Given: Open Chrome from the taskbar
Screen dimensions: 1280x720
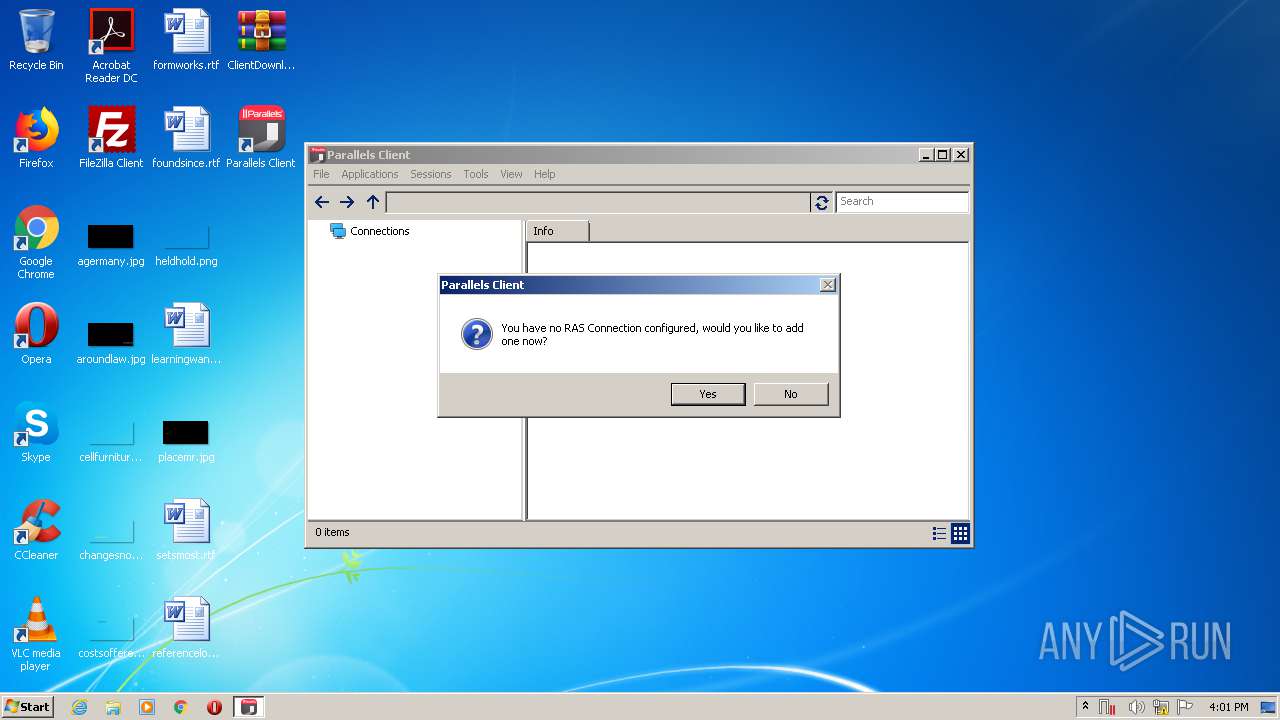Looking at the screenshot, I should pos(181,707).
